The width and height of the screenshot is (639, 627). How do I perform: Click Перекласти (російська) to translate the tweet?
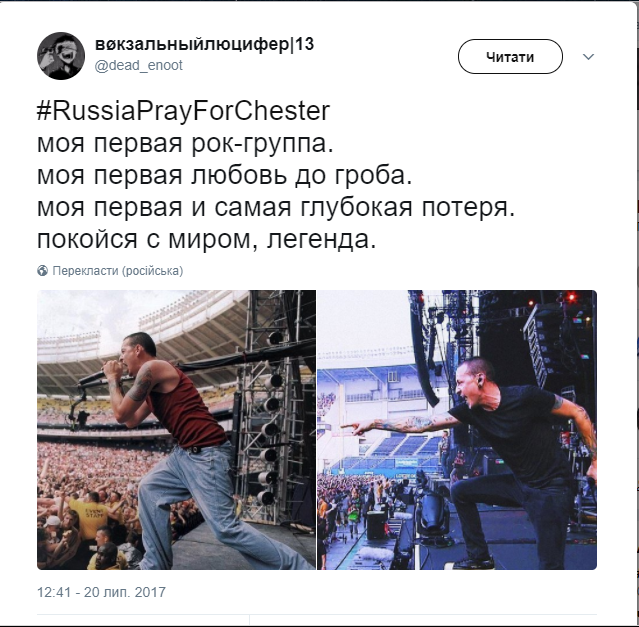(x=118, y=271)
